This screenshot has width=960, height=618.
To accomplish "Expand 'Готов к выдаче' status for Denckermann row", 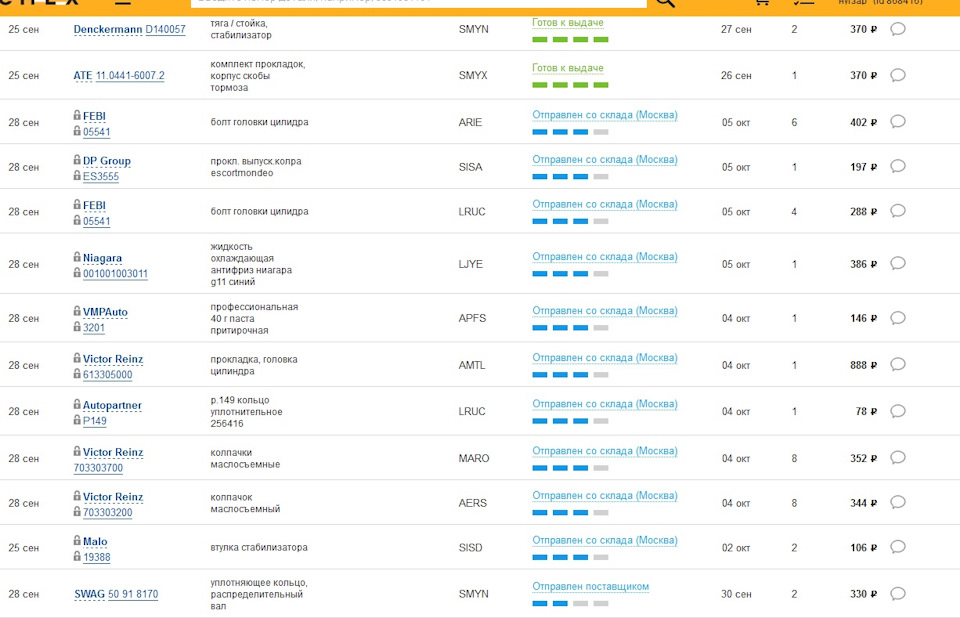I will pyautogui.click(x=567, y=23).
